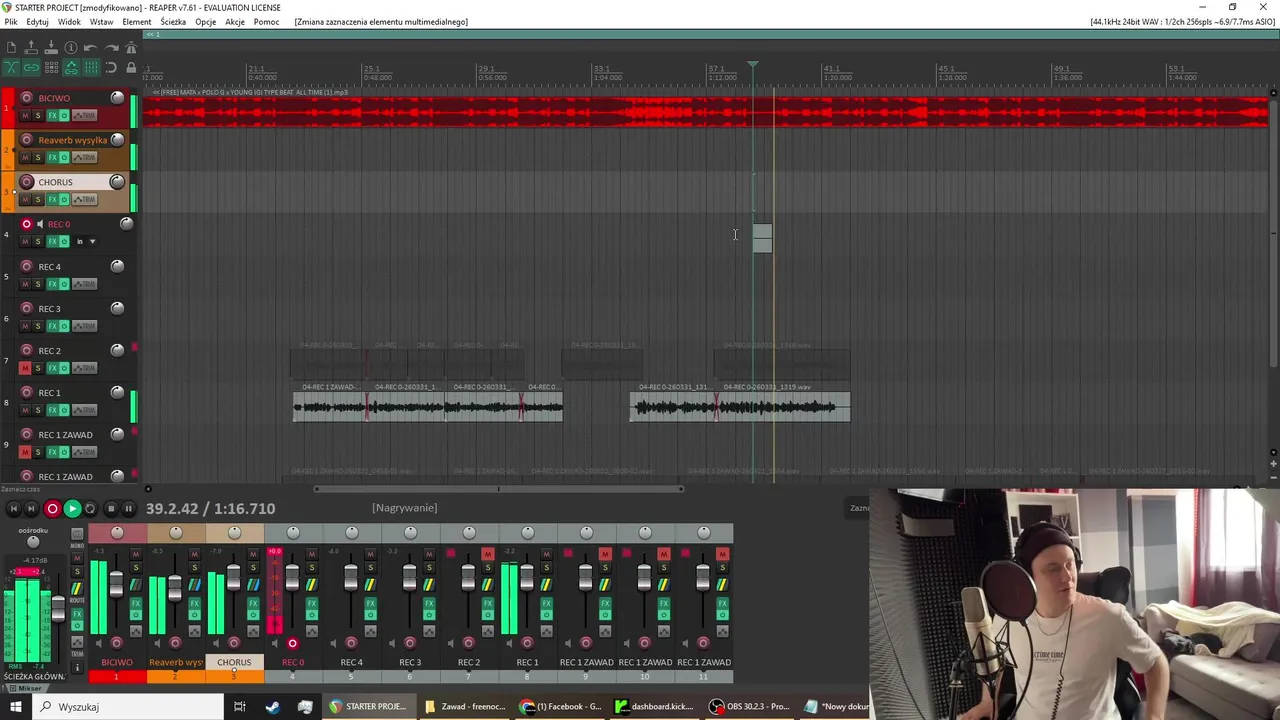Open input dropdown arrow on REC 0 track
Image resolution: width=1280 pixels, height=720 pixels.
(x=92, y=241)
